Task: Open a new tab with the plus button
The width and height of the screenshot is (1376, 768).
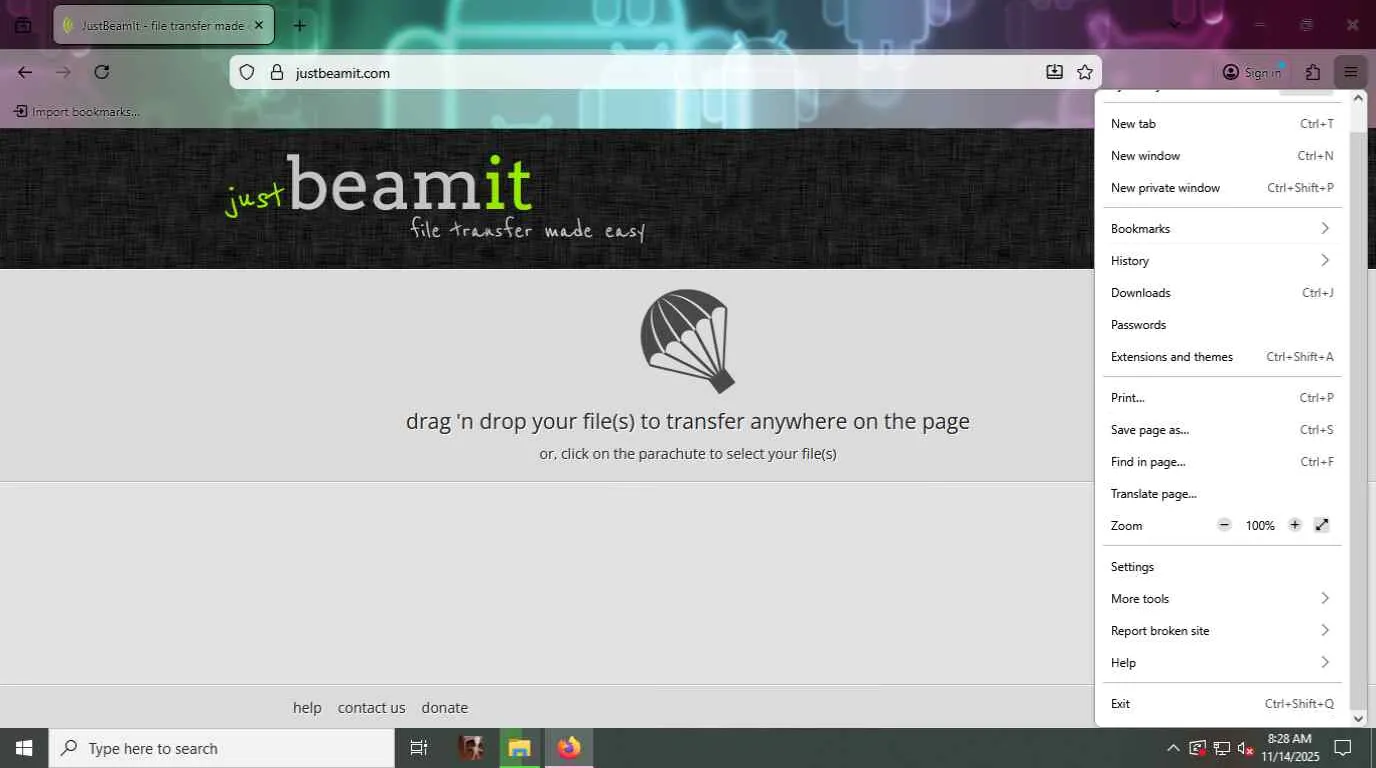Action: pyautogui.click(x=299, y=25)
